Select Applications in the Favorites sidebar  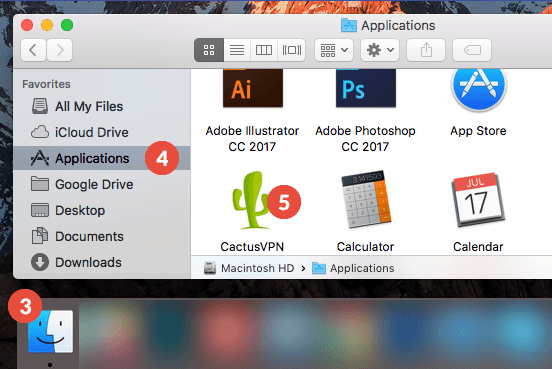(x=101, y=158)
